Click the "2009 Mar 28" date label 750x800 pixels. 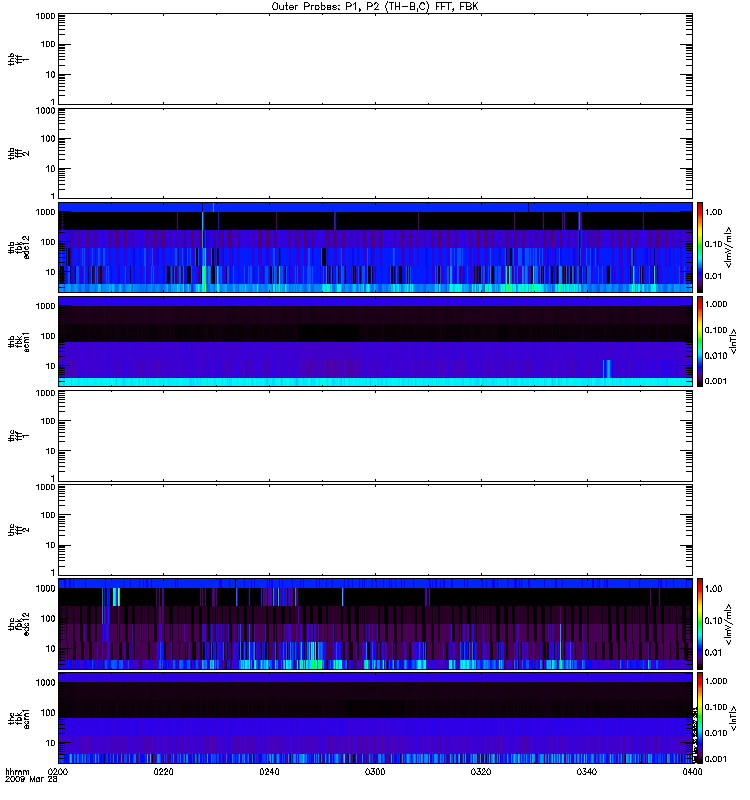[x=31, y=779]
